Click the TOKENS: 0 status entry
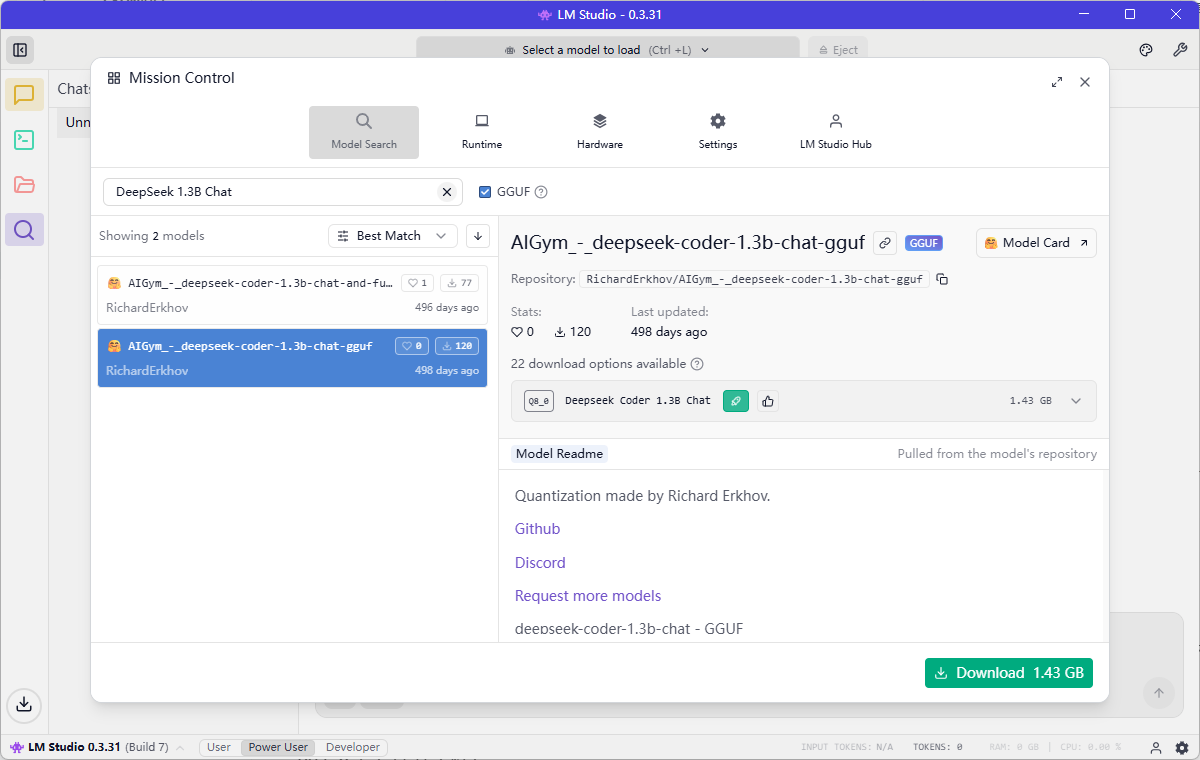The width and height of the screenshot is (1200, 760). 937,747
